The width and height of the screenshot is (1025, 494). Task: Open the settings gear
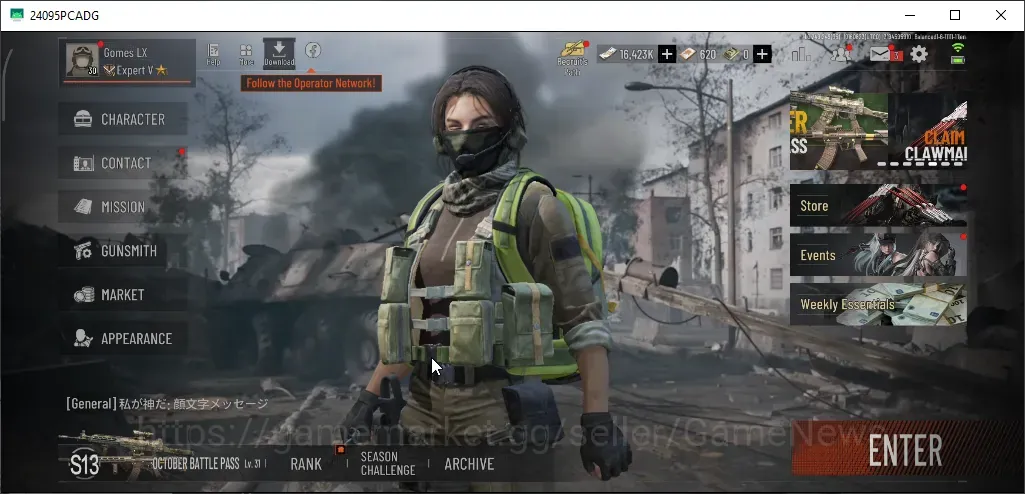pyautogui.click(x=919, y=54)
